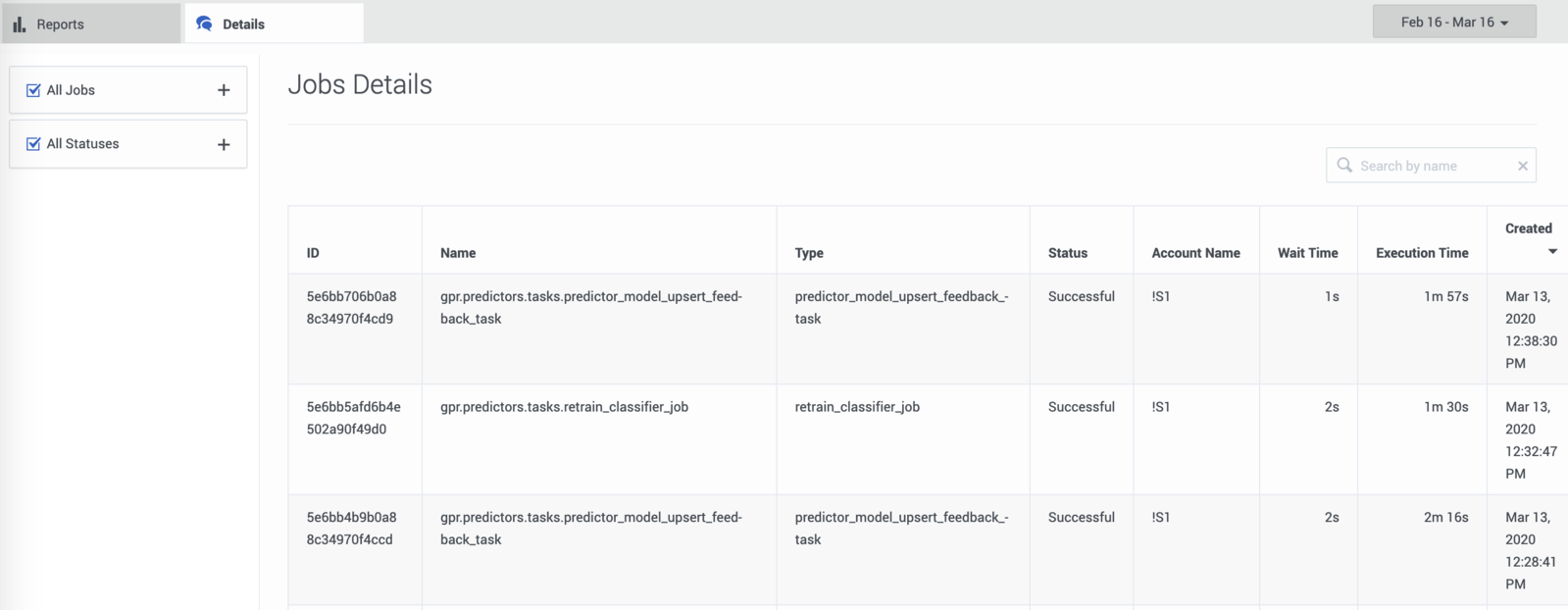Sort by Wait Time column header
This screenshot has width=1568, height=610.
point(1308,253)
